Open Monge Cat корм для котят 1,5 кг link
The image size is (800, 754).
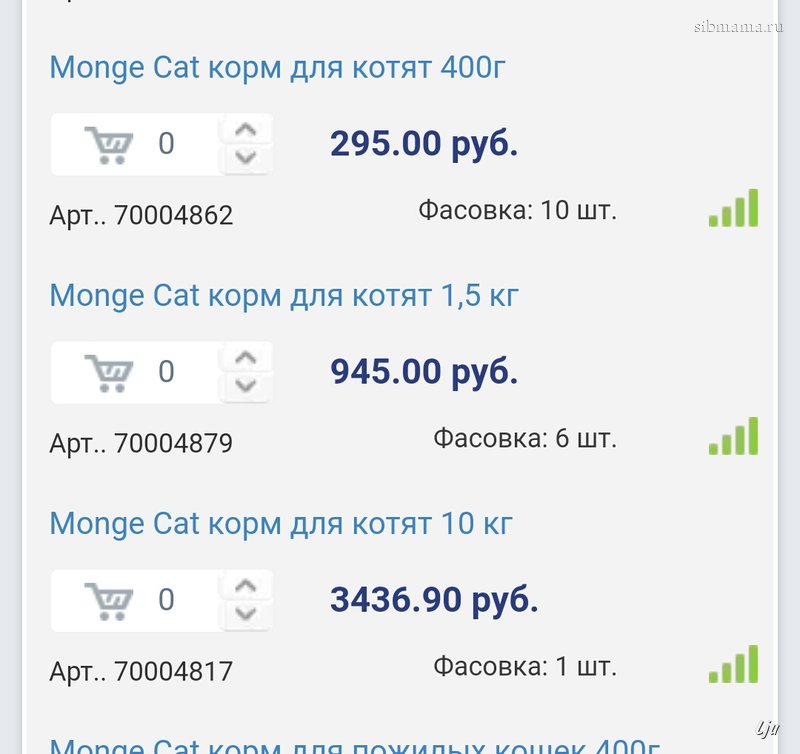pos(284,296)
